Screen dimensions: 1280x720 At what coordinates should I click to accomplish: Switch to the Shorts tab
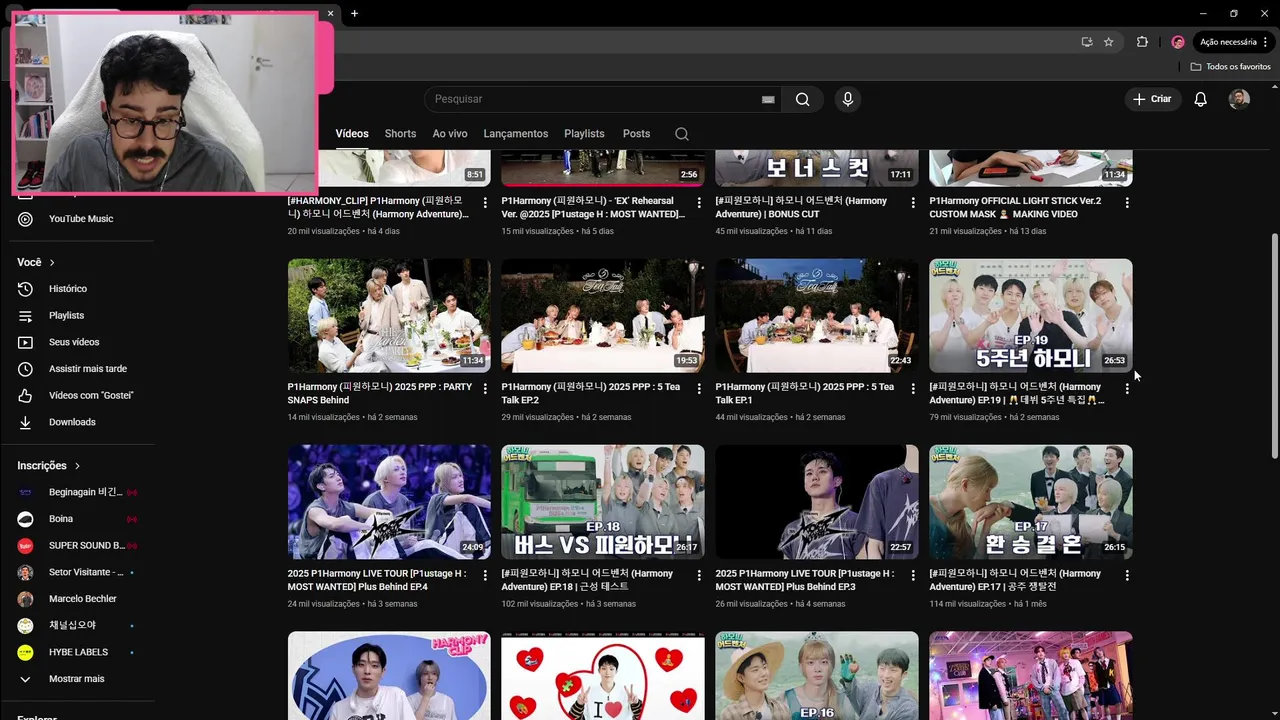pyautogui.click(x=400, y=134)
